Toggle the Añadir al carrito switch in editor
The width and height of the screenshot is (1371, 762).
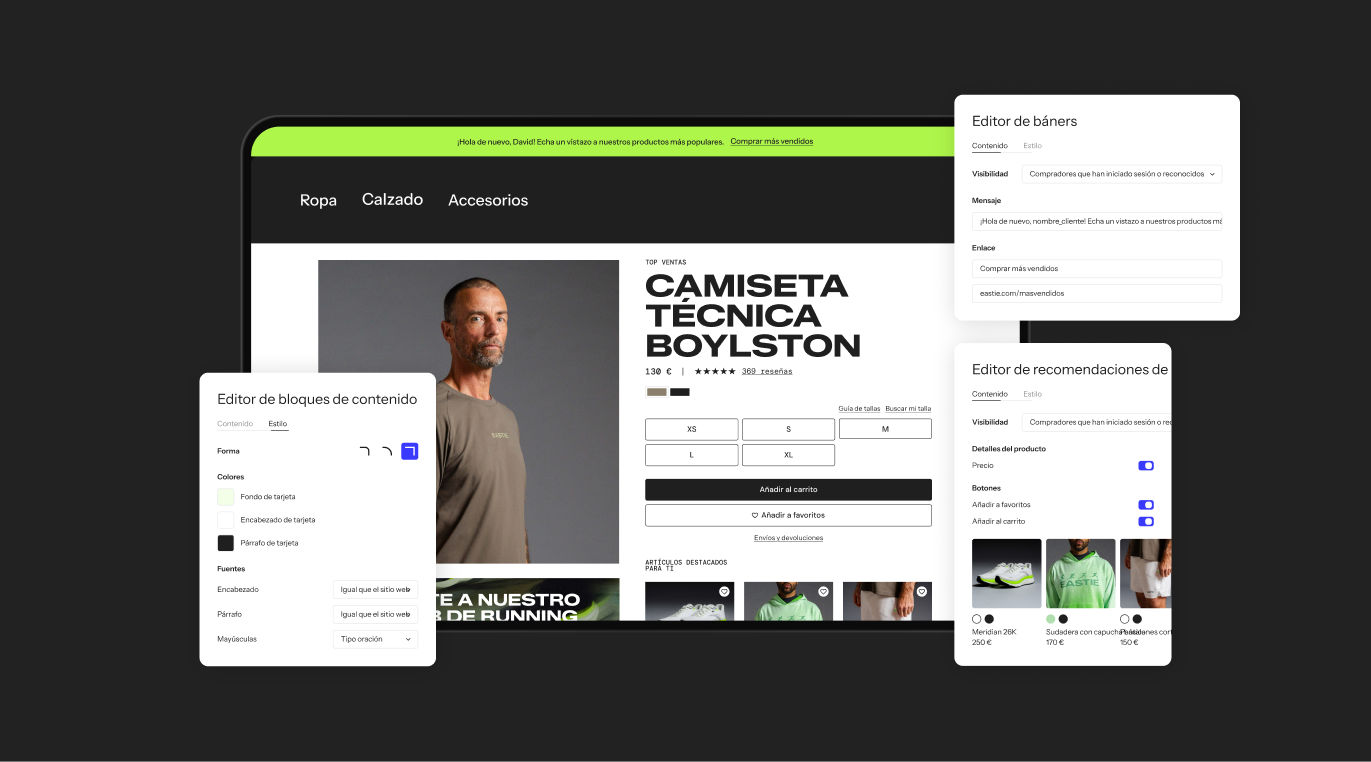(1146, 521)
